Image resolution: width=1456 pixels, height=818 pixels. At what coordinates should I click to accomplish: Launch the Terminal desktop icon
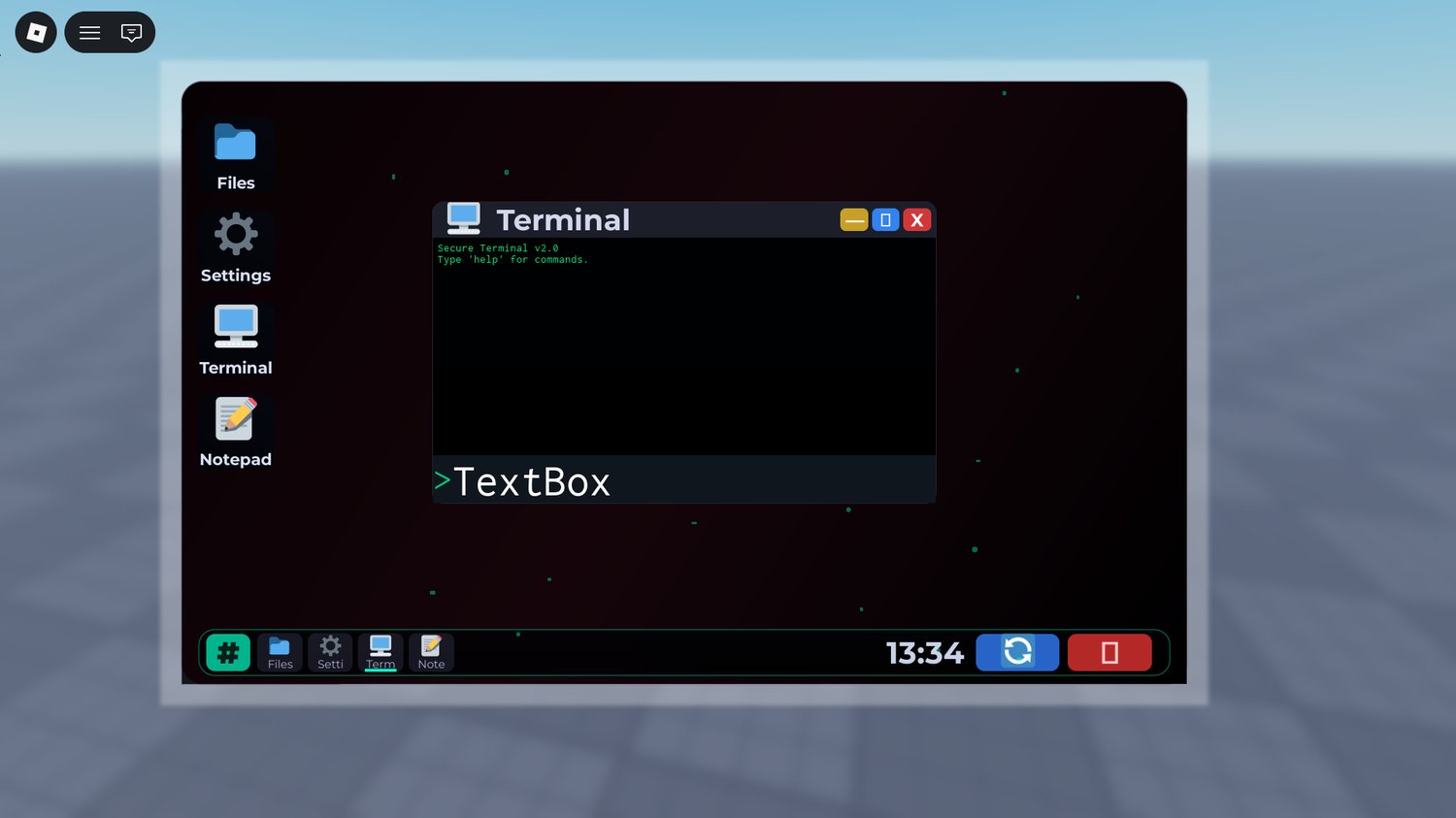click(236, 340)
